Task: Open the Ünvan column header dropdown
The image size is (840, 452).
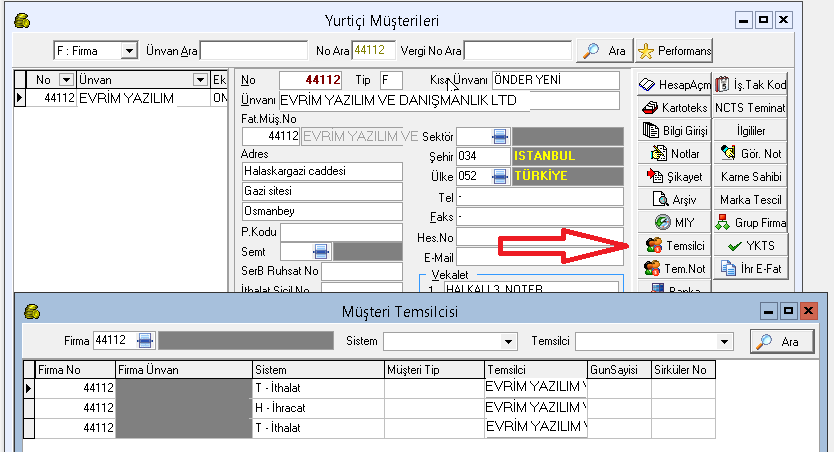Action: (x=200, y=80)
